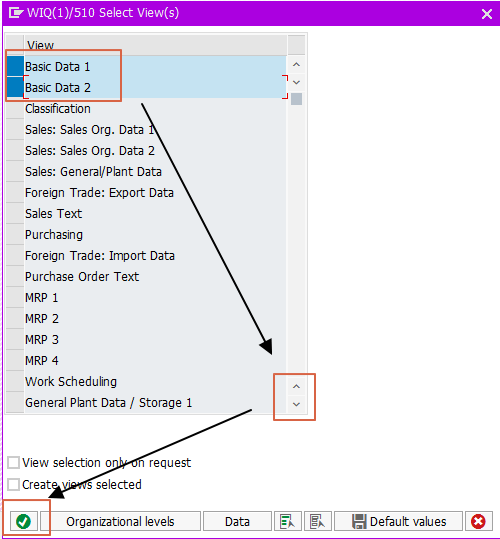The image size is (500, 539).
Task: Select the Purchase Order Text row
Action: (x=155, y=276)
